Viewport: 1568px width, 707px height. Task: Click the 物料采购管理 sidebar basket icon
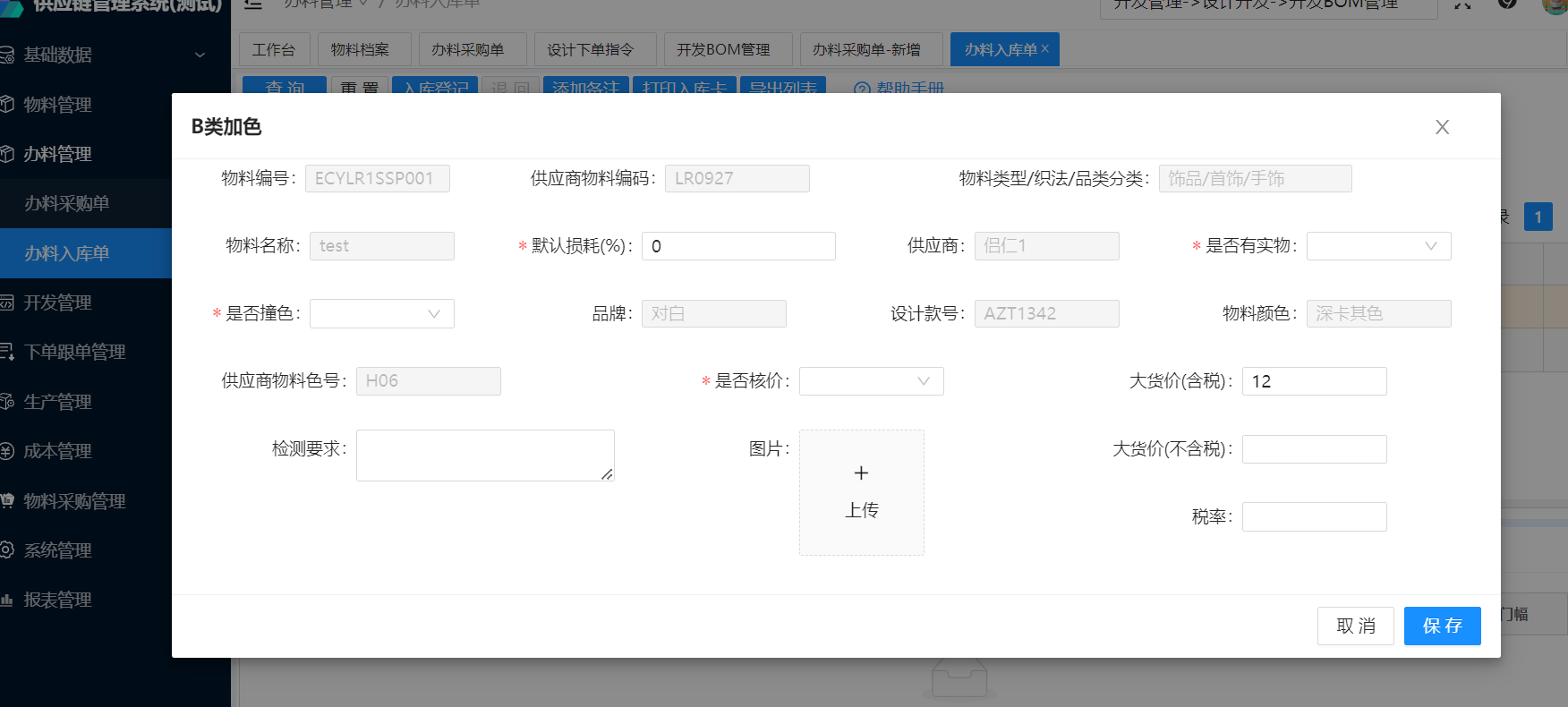pos(7,501)
